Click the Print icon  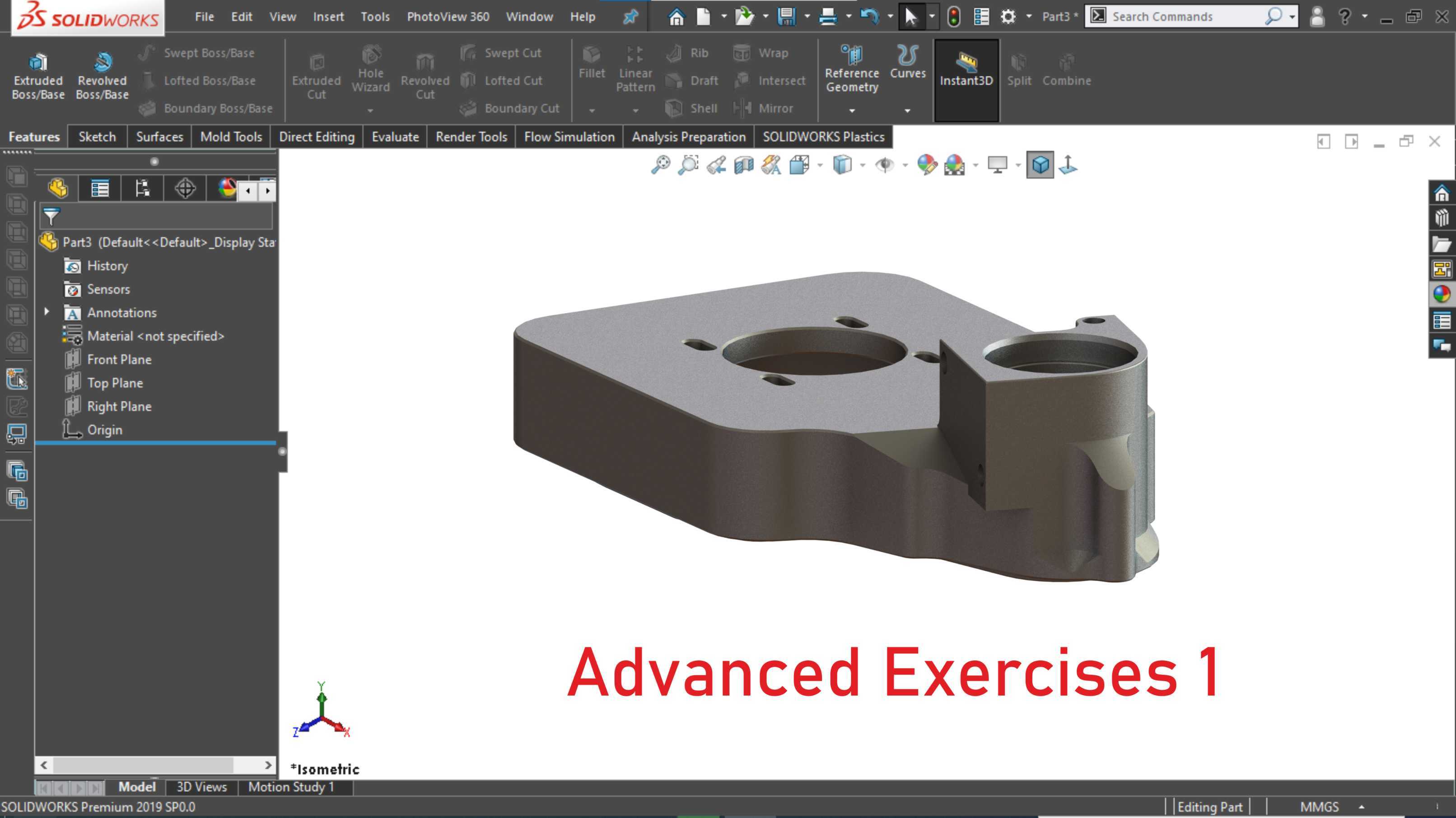[x=828, y=16]
